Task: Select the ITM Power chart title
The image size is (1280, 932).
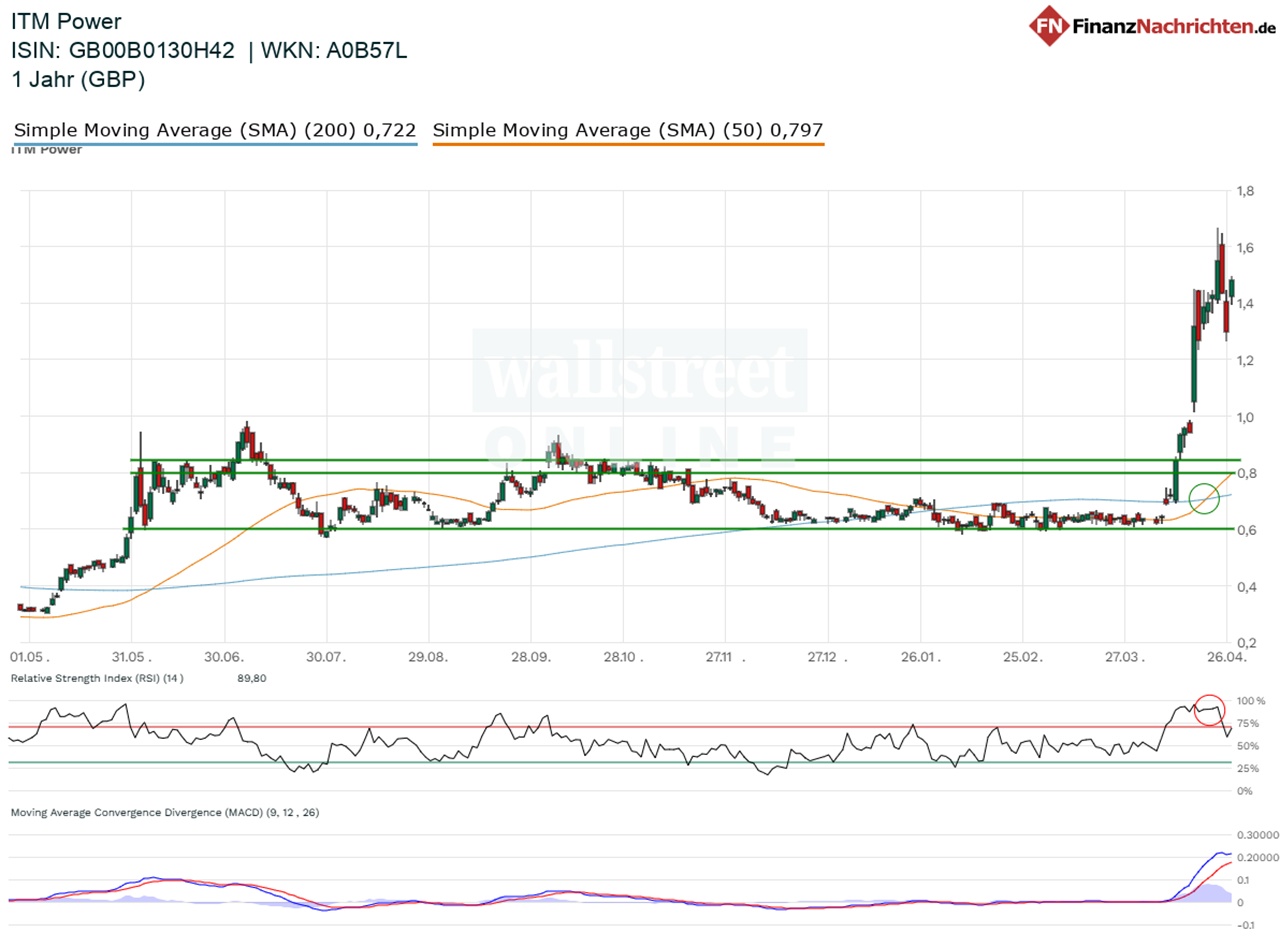Action: (x=65, y=20)
